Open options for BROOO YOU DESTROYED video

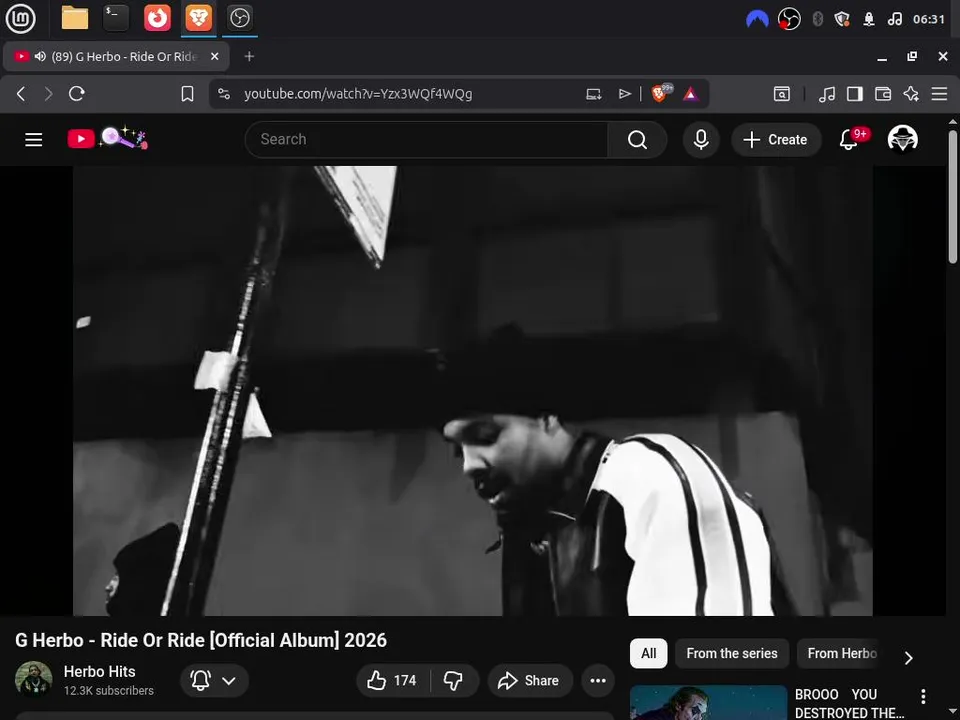(923, 696)
